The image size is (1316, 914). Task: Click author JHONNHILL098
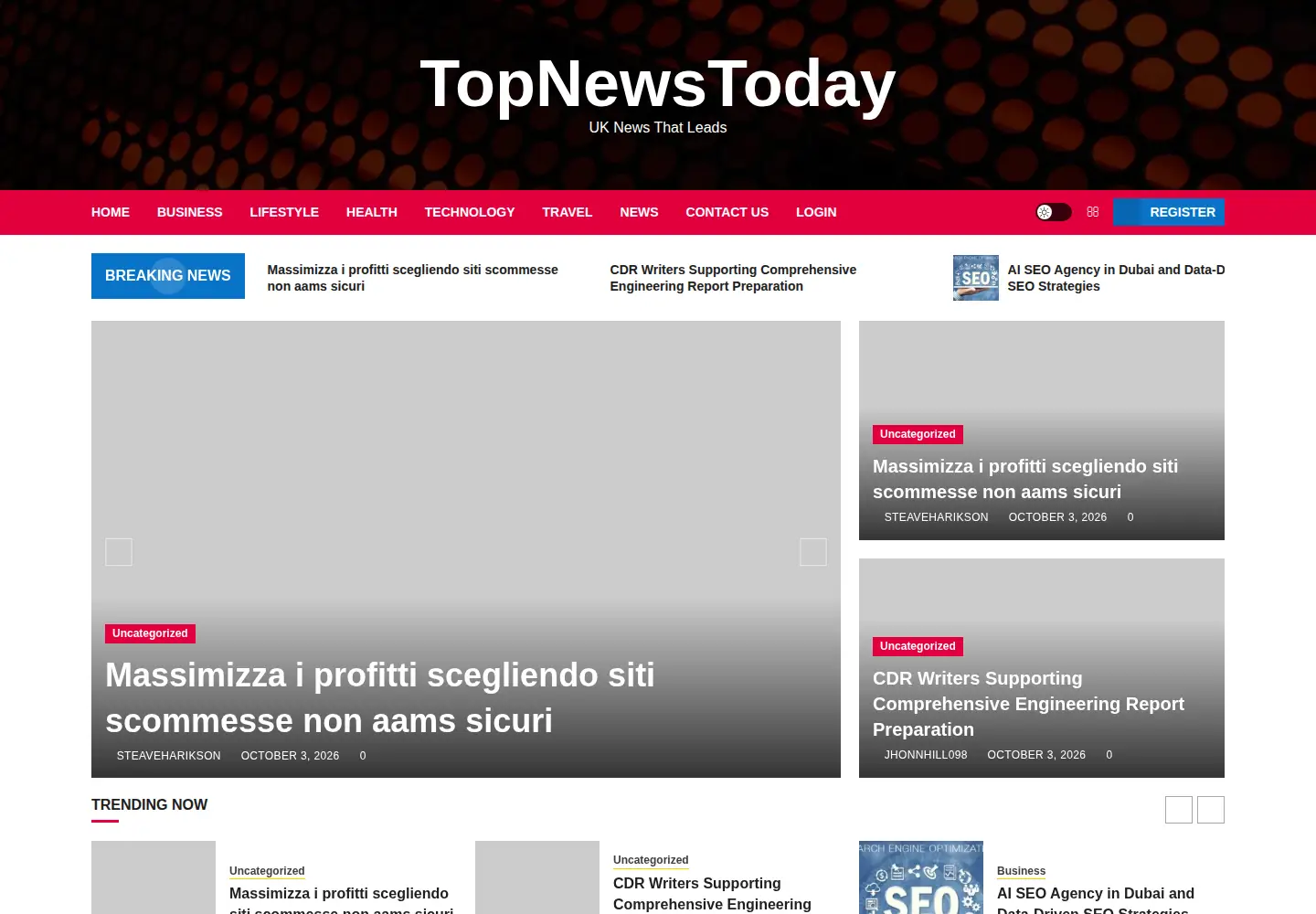pyautogui.click(x=926, y=755)
